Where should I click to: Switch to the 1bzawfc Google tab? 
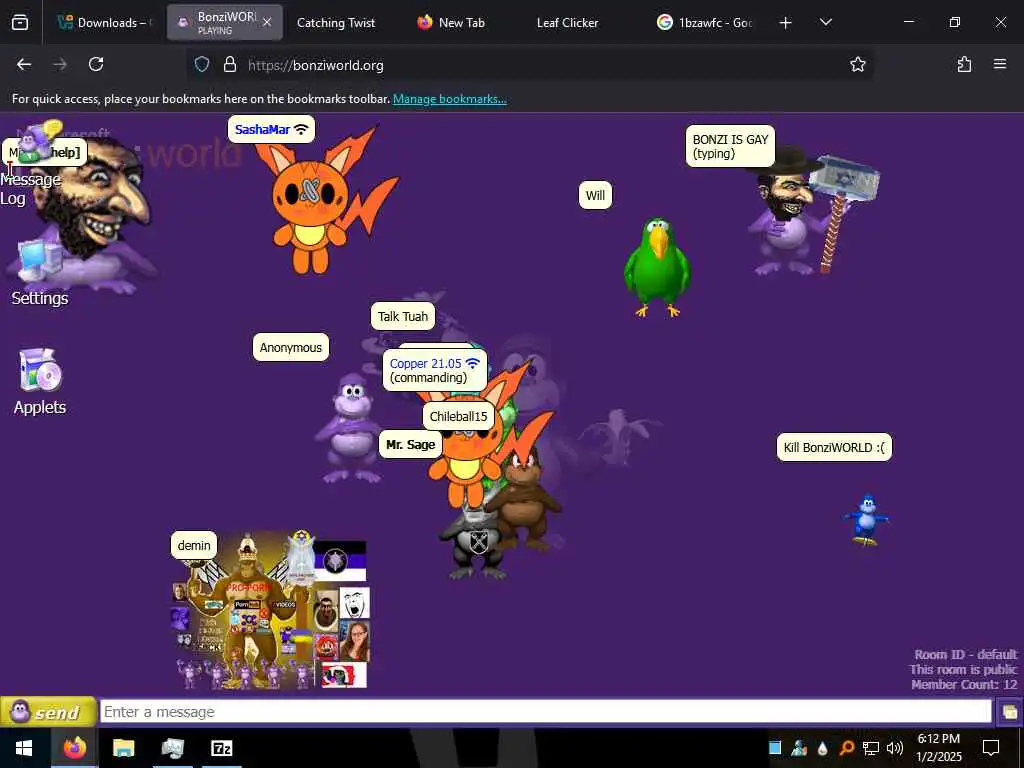point(705,23)
